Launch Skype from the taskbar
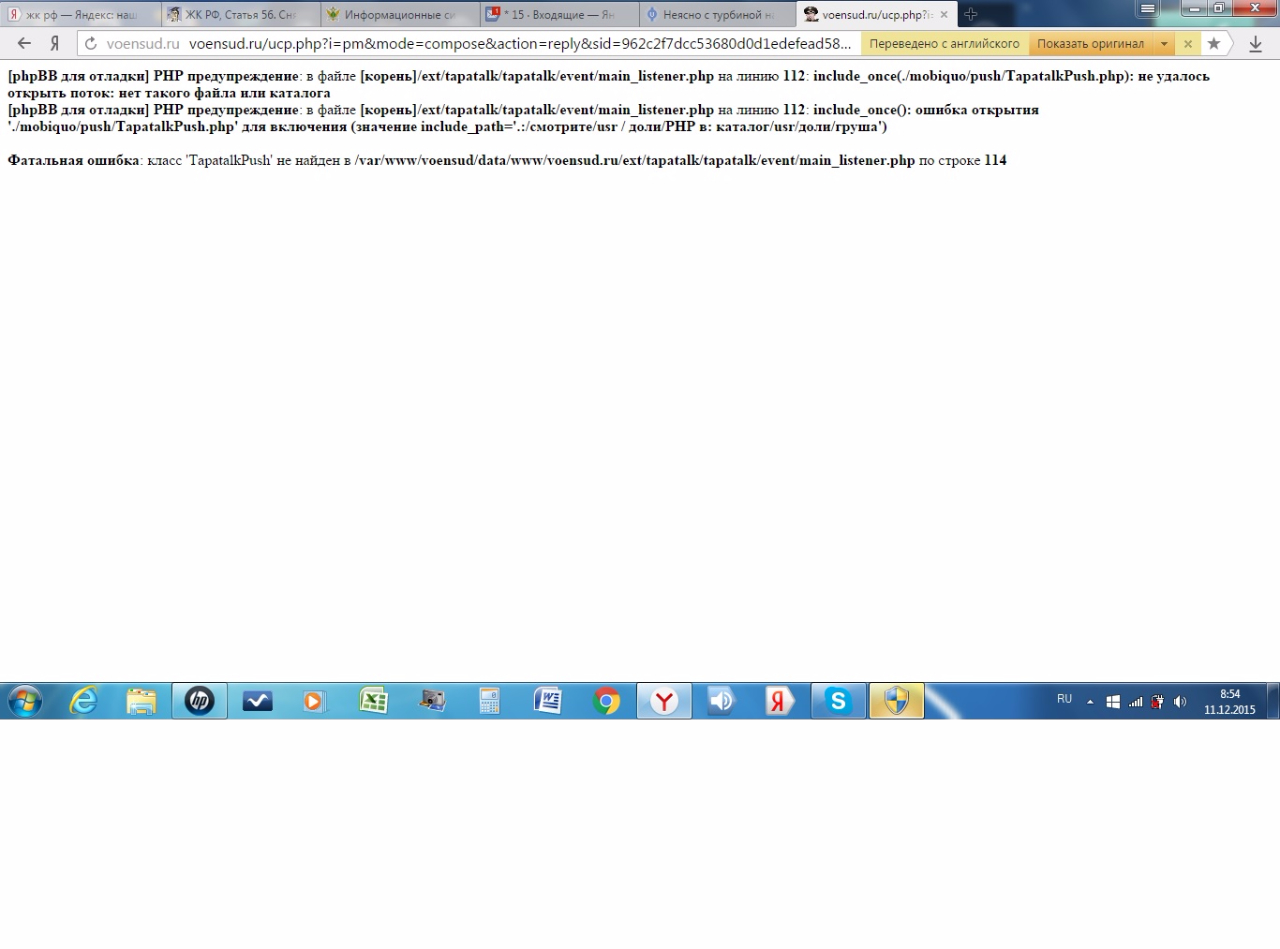This screenshot has width=1280, height=949. point(838,701)
